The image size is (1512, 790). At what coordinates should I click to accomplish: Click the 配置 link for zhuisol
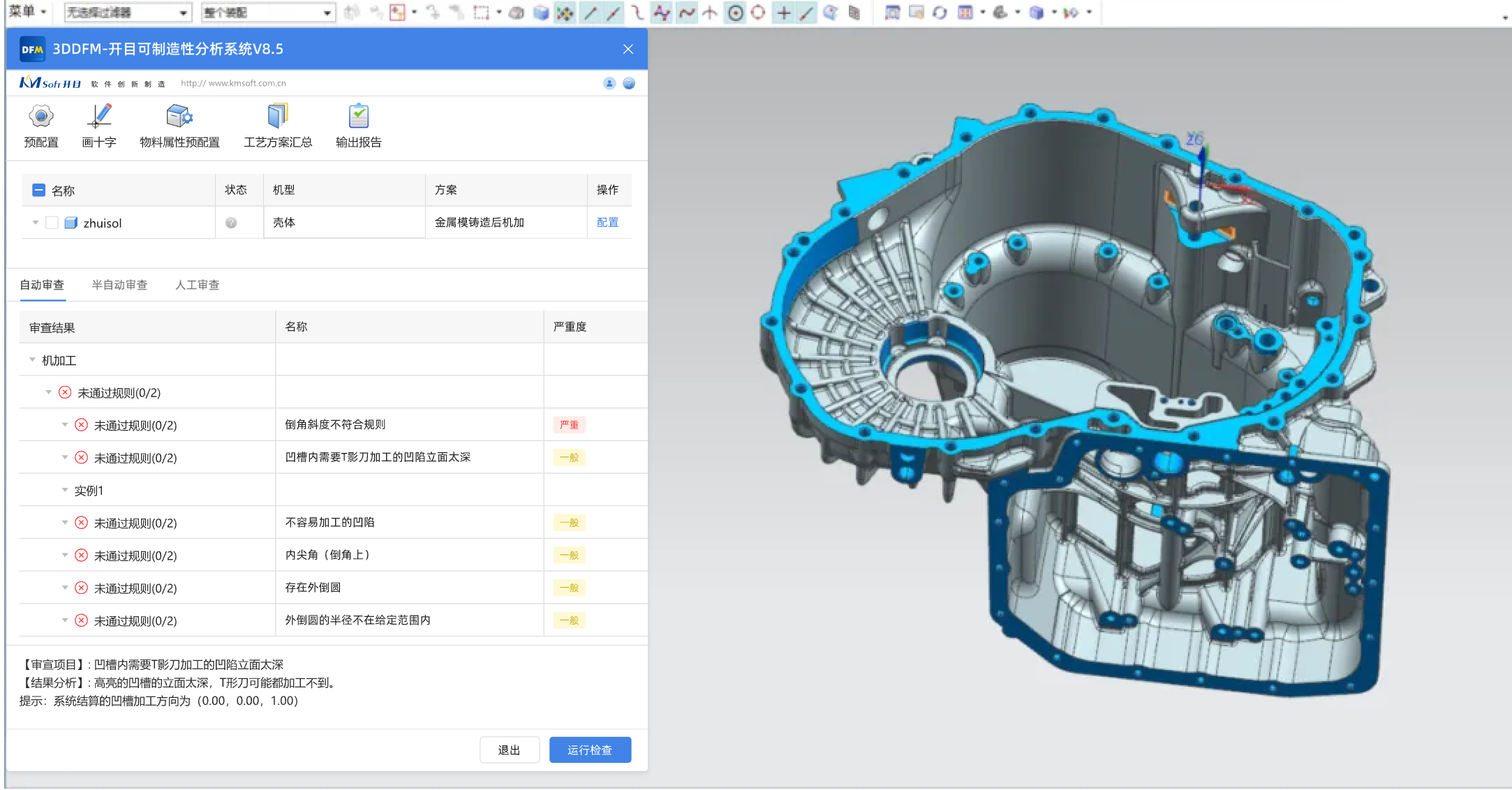point(607,223)
